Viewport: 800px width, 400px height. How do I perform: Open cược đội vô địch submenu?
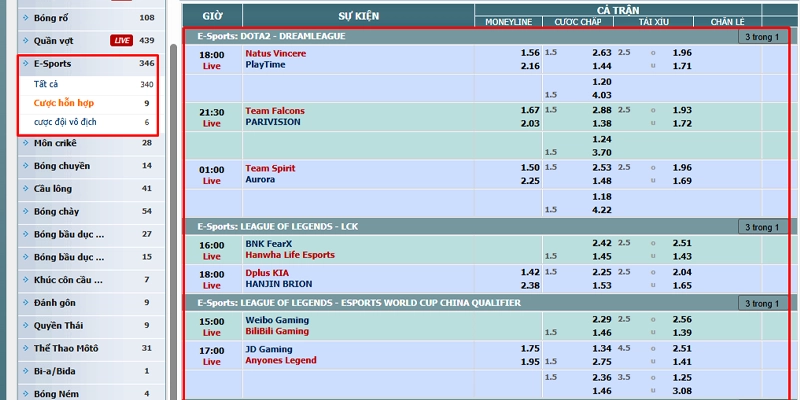(x=65, y=122)
